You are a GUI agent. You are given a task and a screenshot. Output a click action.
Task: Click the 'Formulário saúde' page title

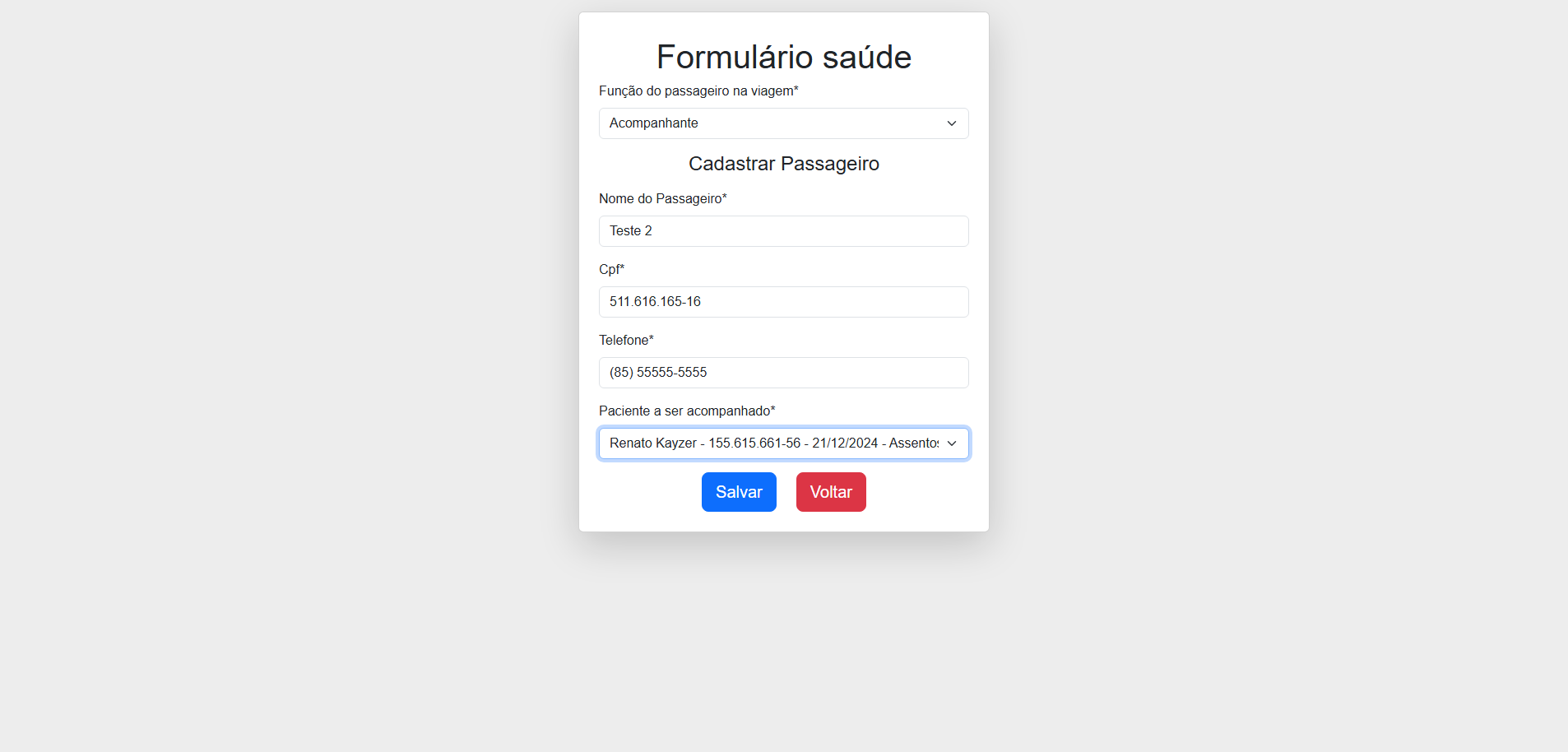784,57
